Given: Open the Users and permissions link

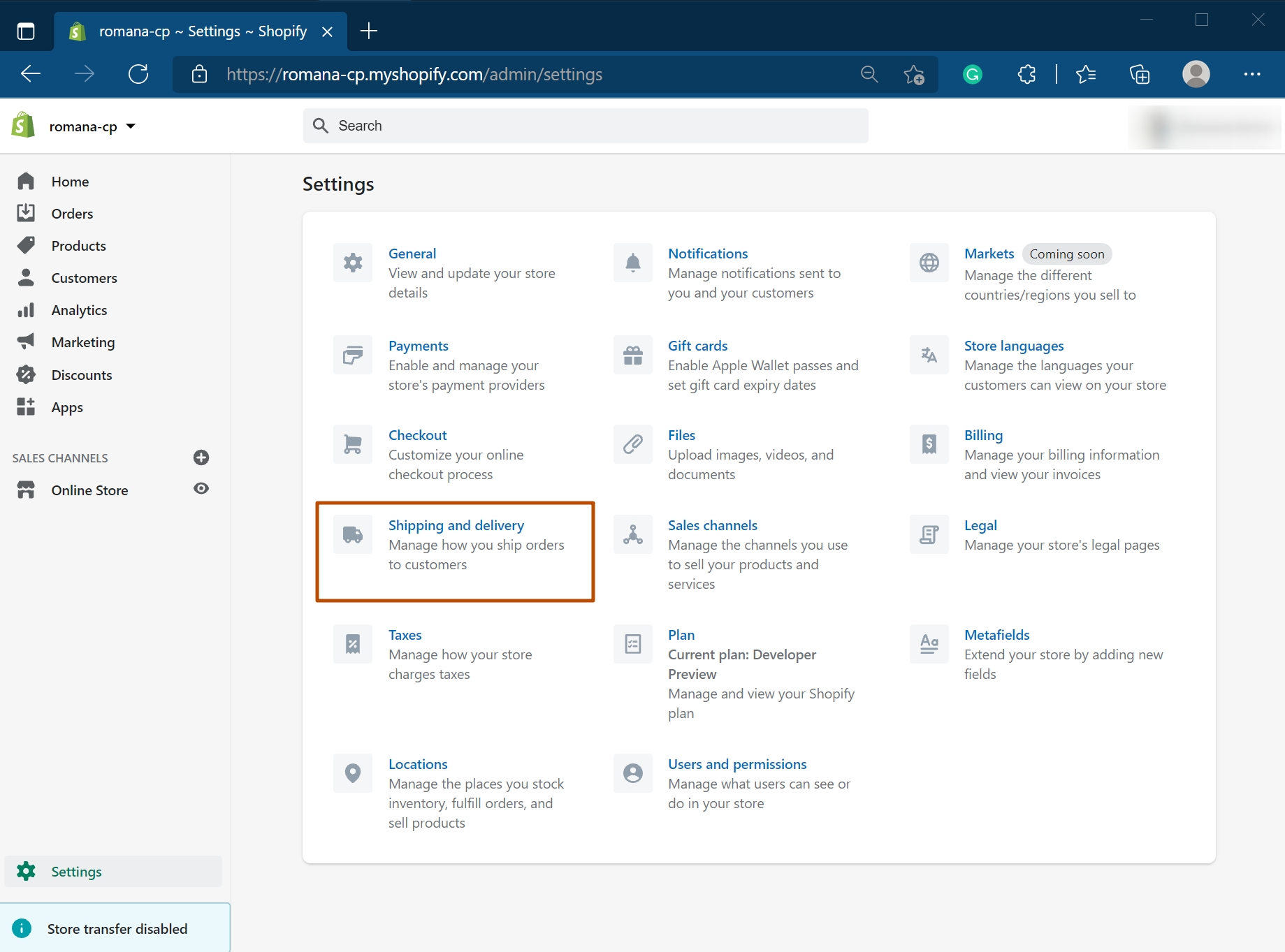Looking at the screenshot, I should pyautogui.click(x=737, y=764).
